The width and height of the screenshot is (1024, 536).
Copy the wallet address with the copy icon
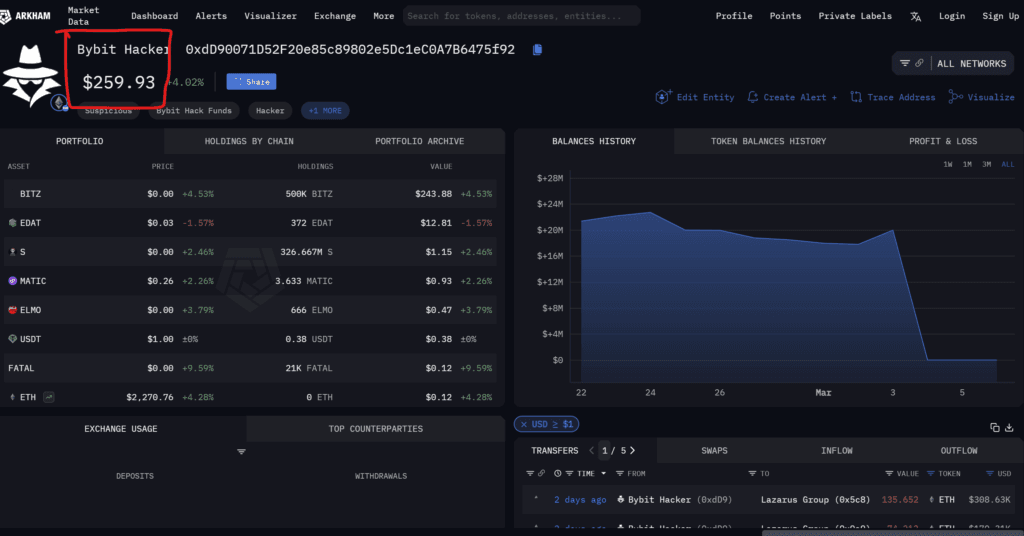click(537, 49)
